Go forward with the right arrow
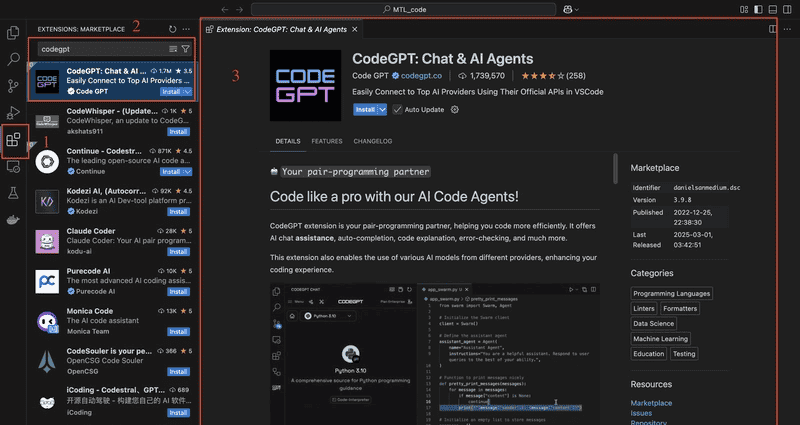Image resolution: width=800 pixels, height=425 pixels. (240, 9)
